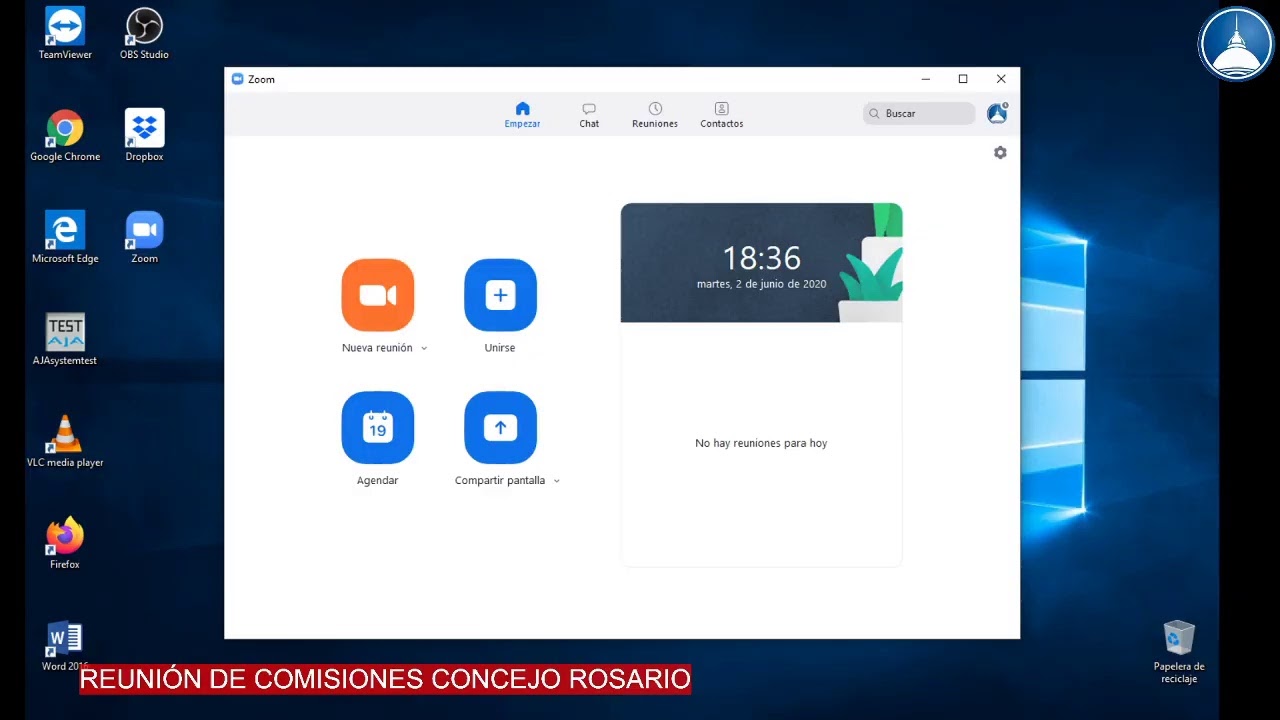Viewport: 1280px width, 720px height.
Task: Open Agendar calendar button
Action: click(x=378, y=428)
